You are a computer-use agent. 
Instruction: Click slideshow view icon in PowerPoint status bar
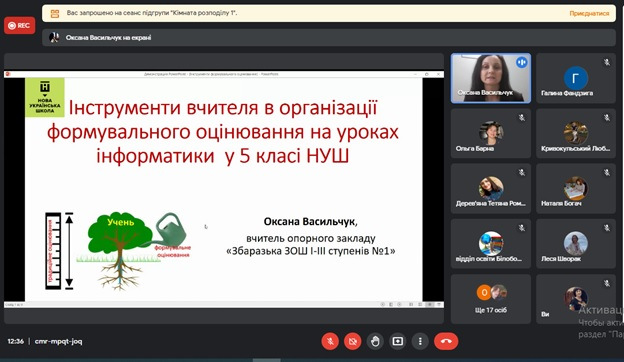pyautogui.click(x=430, y=304)
